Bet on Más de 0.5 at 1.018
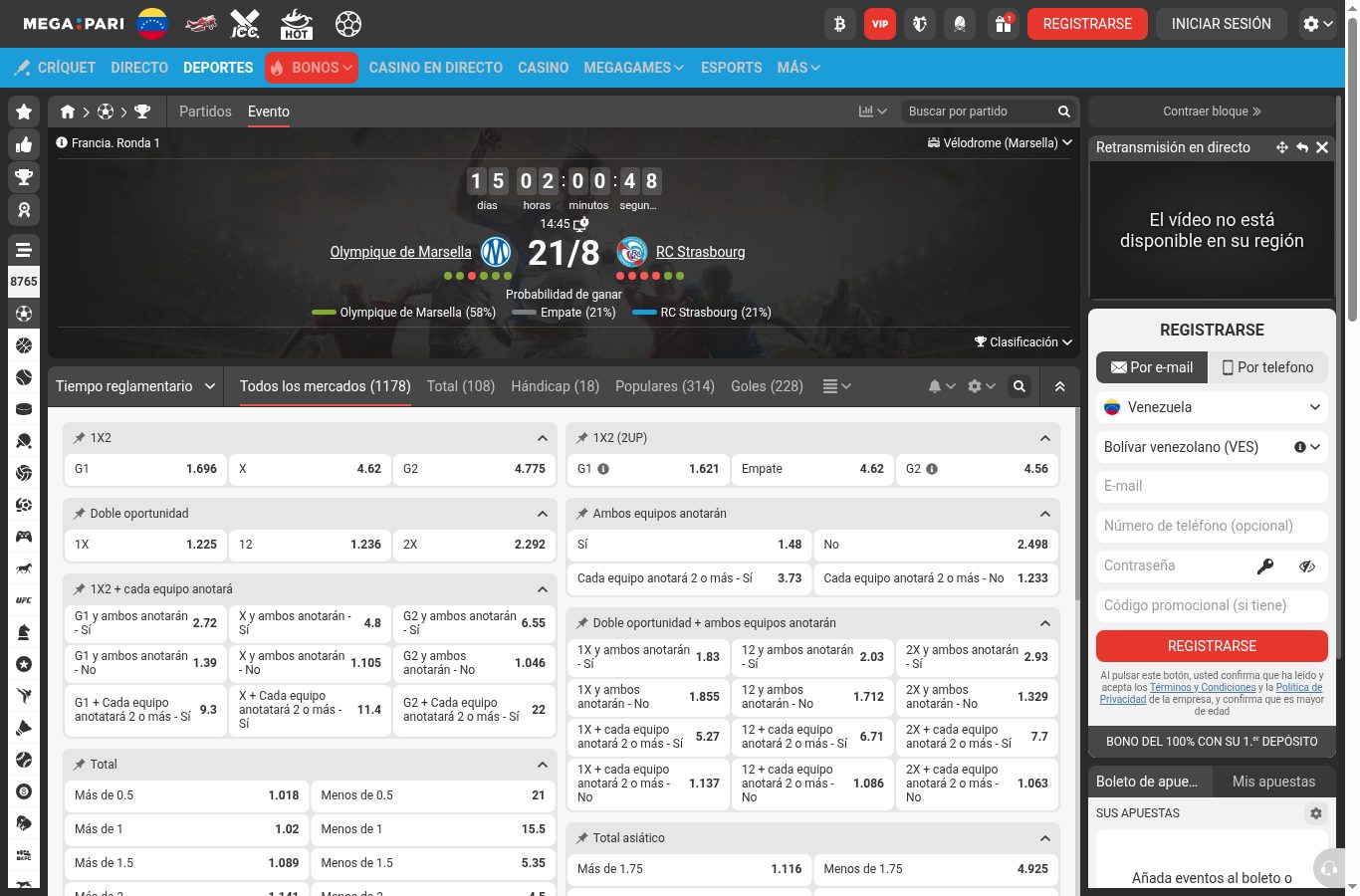The height and width of the screenshot is (896, 1360). pyautogui.click(x=187, y=795)
